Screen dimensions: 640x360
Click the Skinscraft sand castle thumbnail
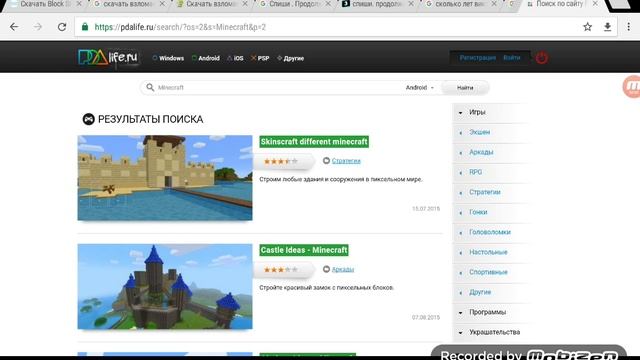coord(165,178)
